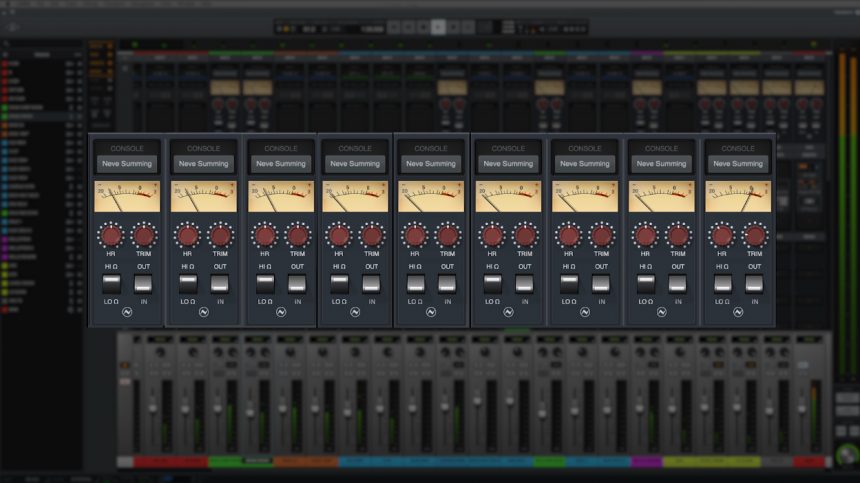The width and height of the screenshot is (860, 483).
Task: Click the CONSOLE header on the fourth strip
Action: 355,148
